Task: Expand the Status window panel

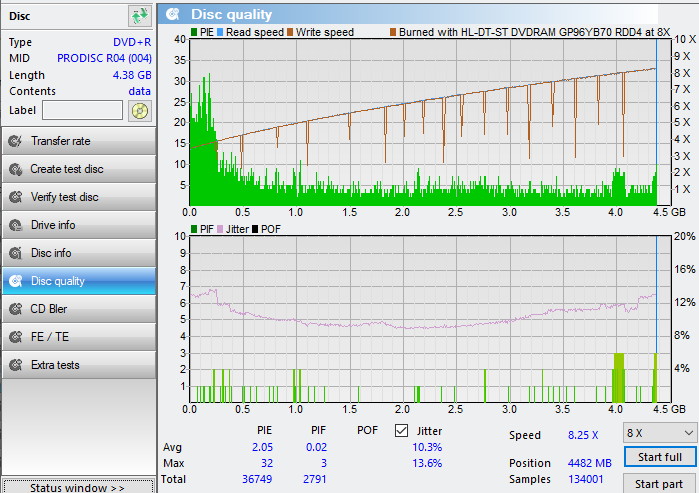Action: (77, 487)
